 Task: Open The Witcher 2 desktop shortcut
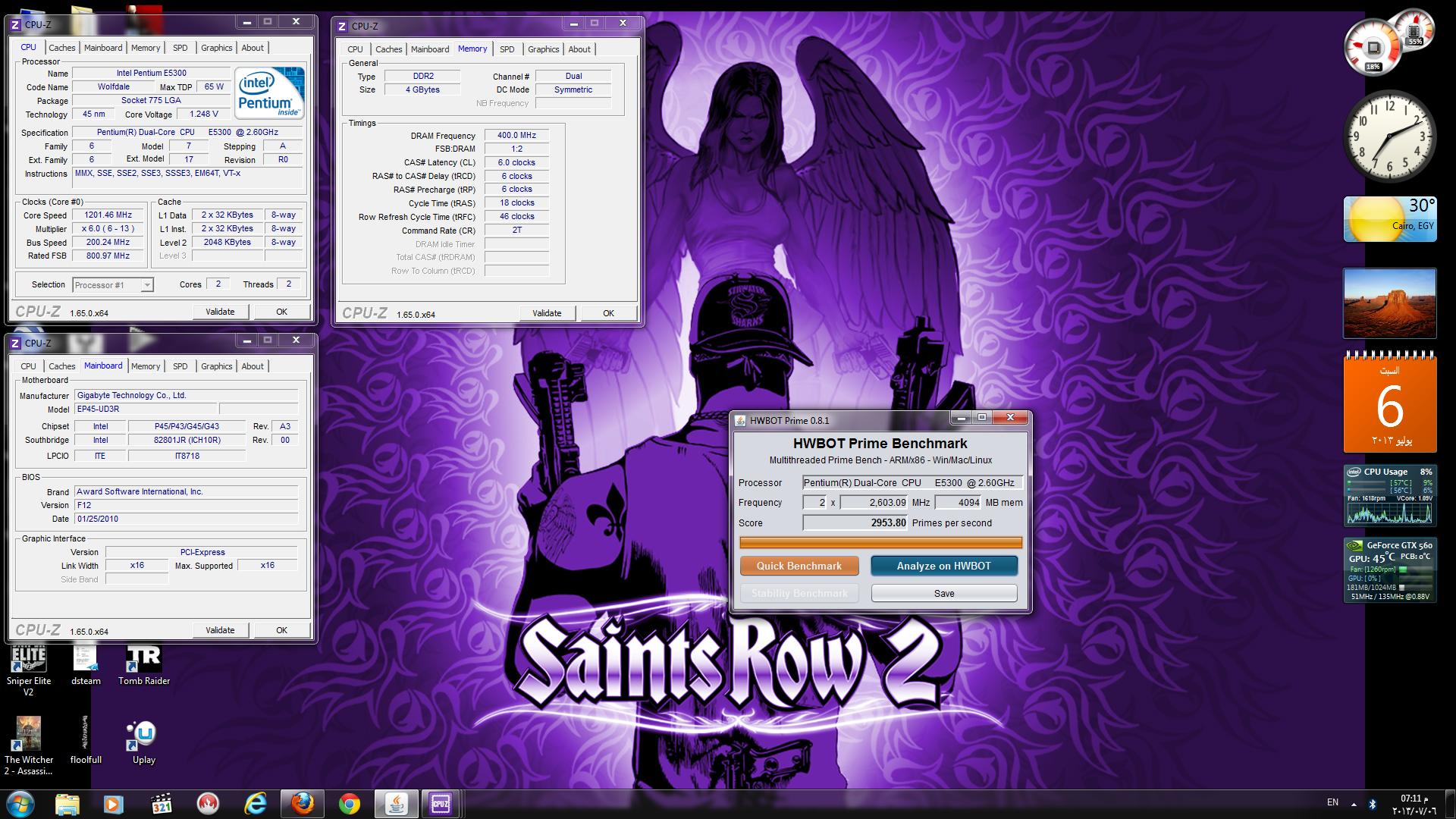tap(29, 746)
